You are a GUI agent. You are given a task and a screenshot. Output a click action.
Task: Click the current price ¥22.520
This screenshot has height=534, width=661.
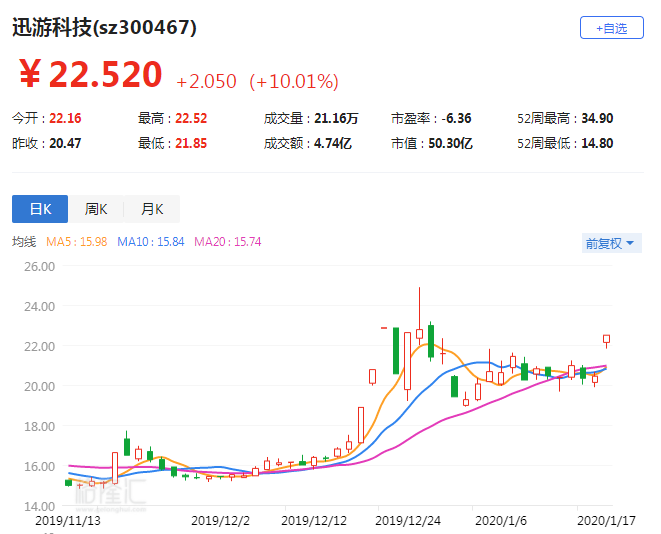coord(91,74)
